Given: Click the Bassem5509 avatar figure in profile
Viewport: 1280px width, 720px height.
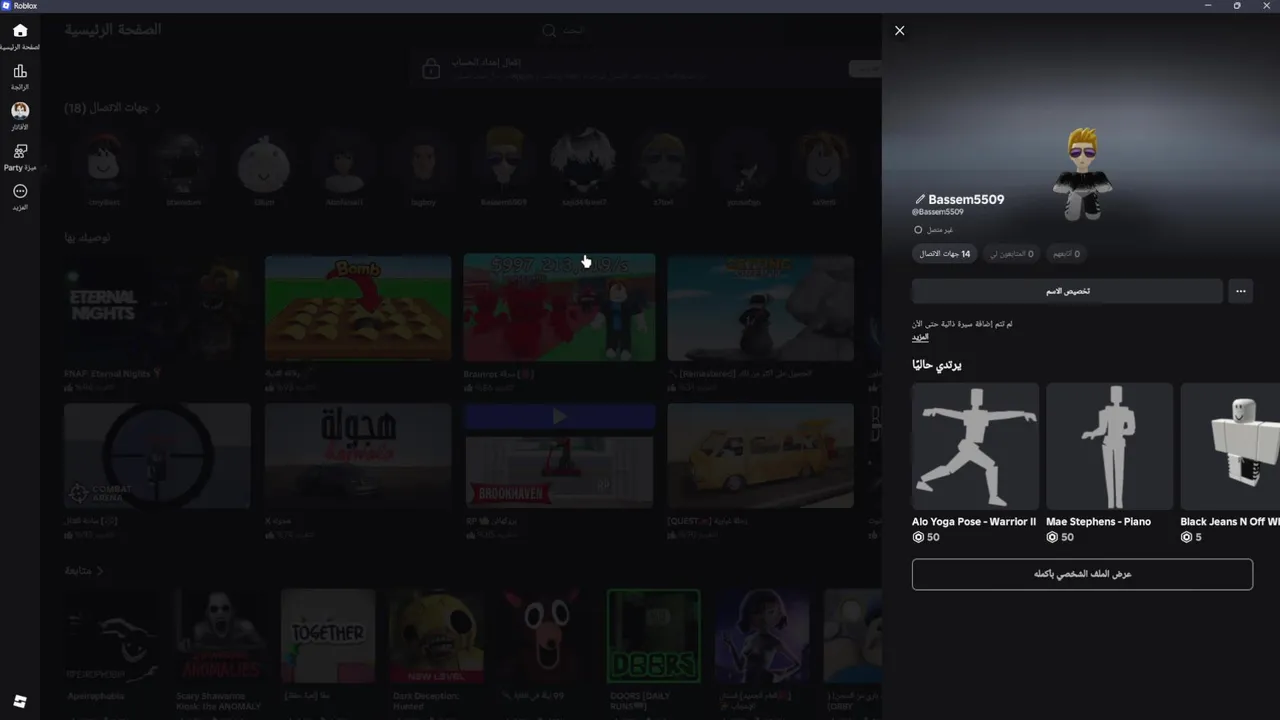Looking at the screenshot, I should point(1082,173).
